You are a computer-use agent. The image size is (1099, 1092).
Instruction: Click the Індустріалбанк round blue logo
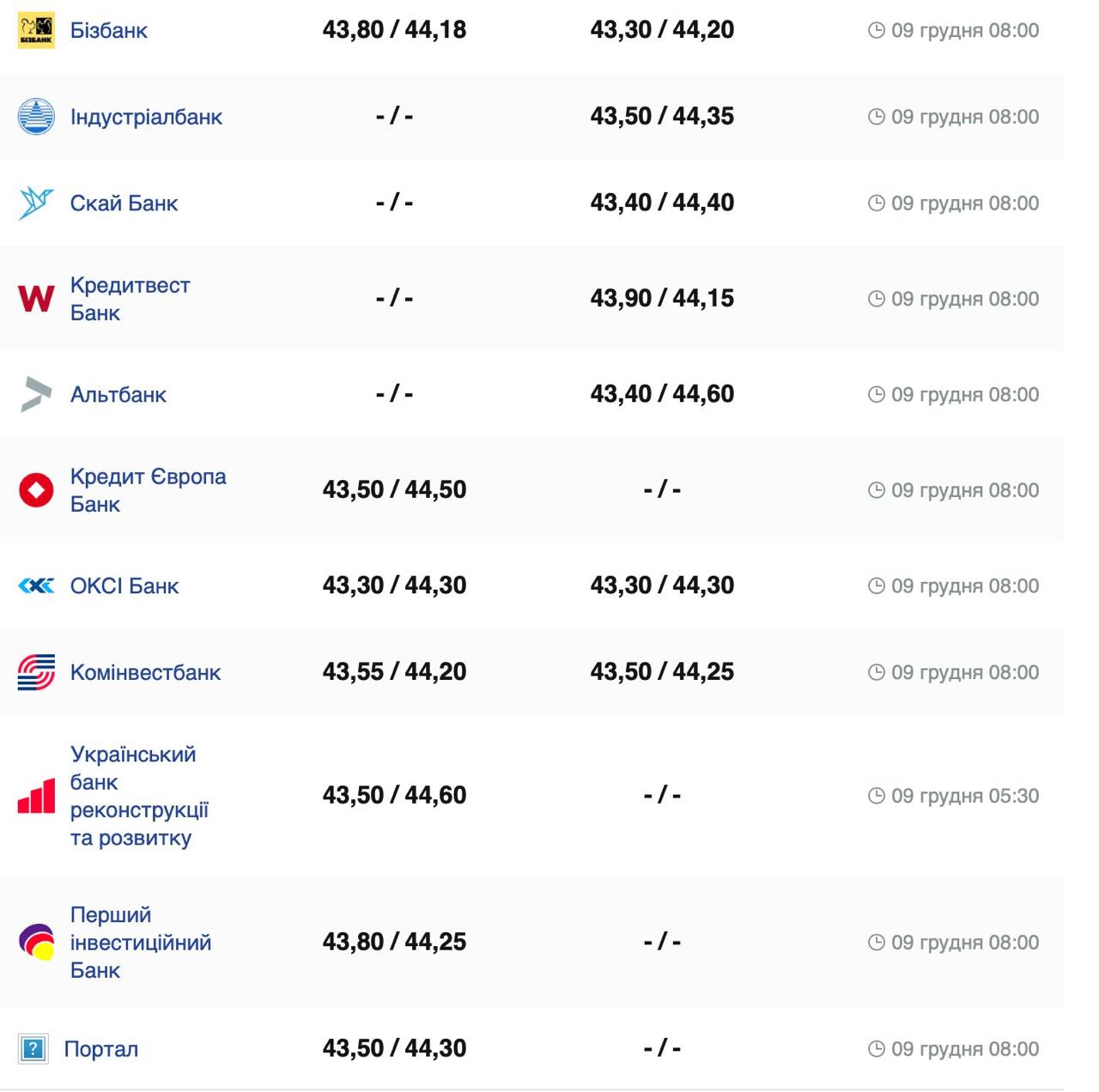pos(36,117)
